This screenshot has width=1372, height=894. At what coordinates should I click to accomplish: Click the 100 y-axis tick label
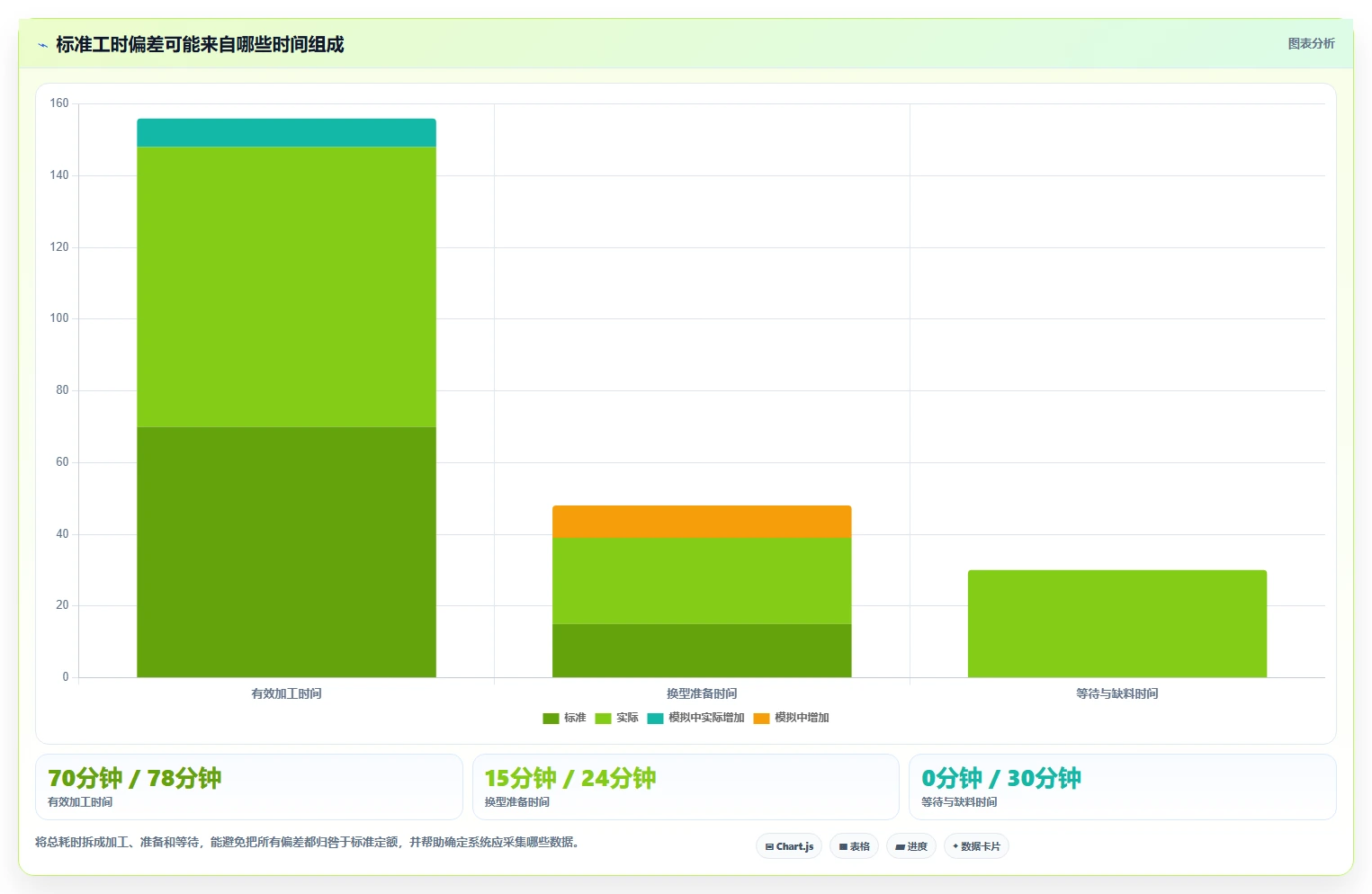[x=59, y=318]
